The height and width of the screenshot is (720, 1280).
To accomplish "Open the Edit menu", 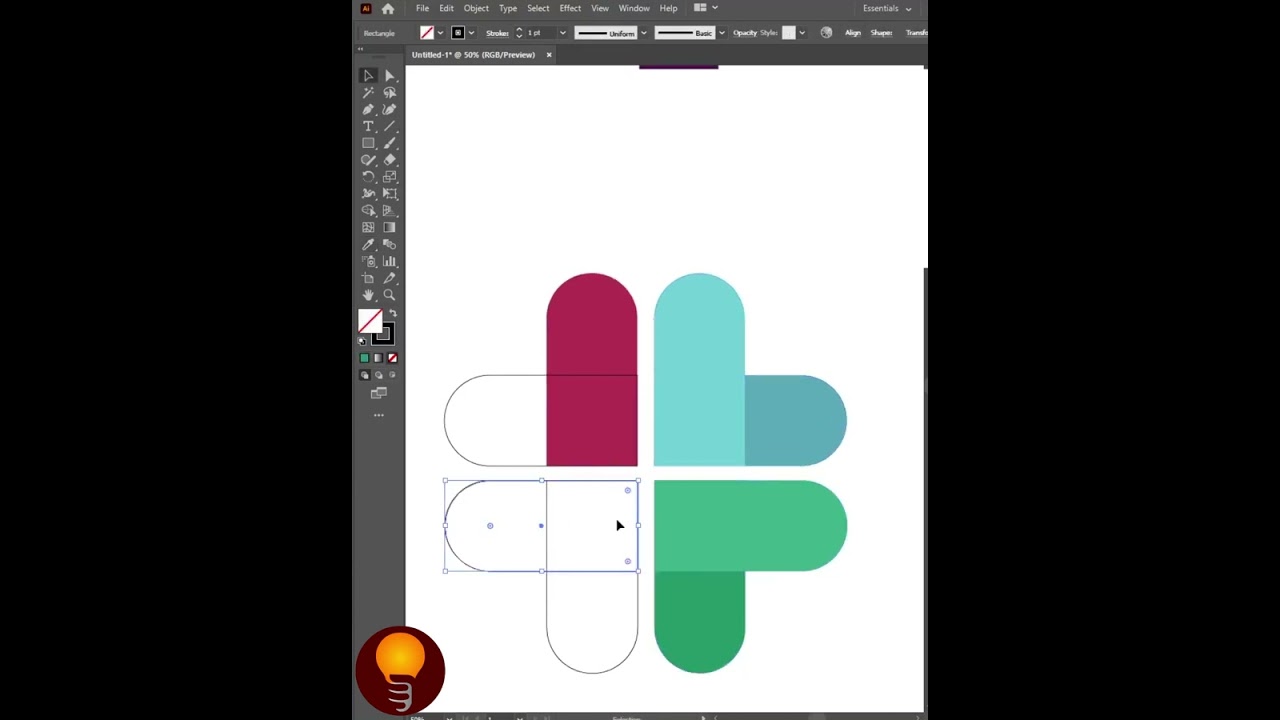I will (446, 8).
